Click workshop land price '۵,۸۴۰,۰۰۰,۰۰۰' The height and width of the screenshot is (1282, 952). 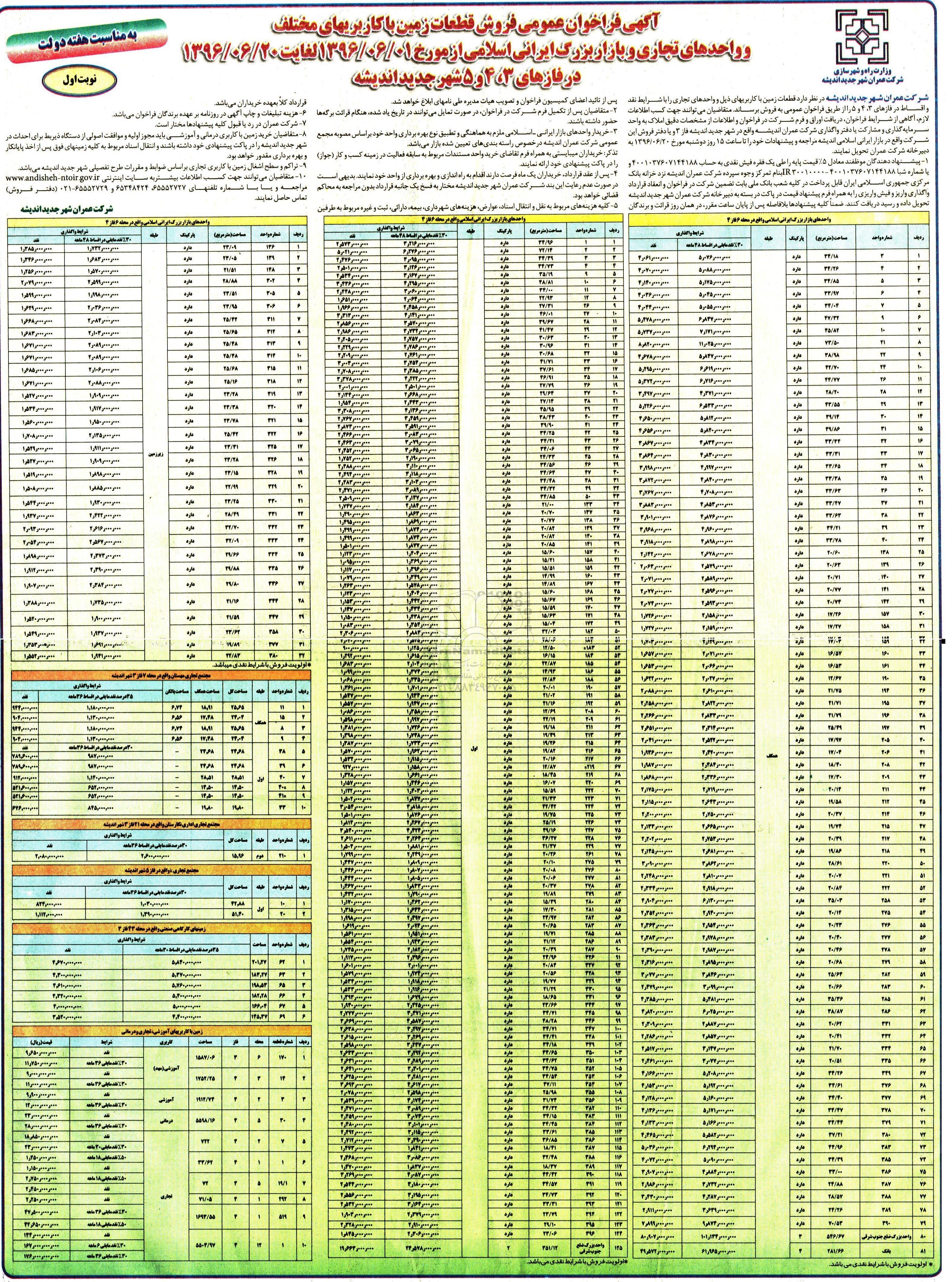pyautogui.click(x=187, y=962)
